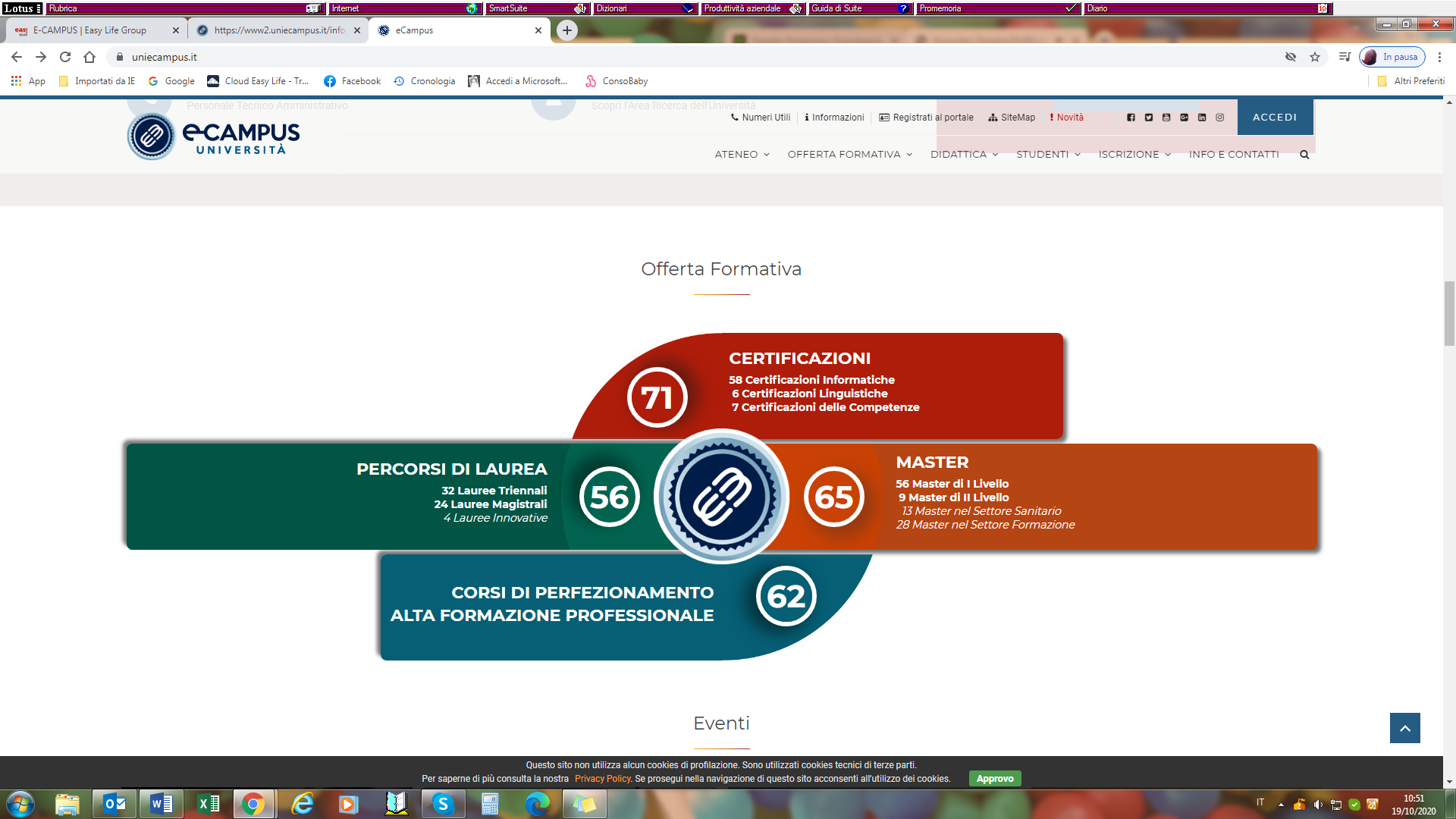Open the Calculator from the taskbar

click(x=490, y=804)
